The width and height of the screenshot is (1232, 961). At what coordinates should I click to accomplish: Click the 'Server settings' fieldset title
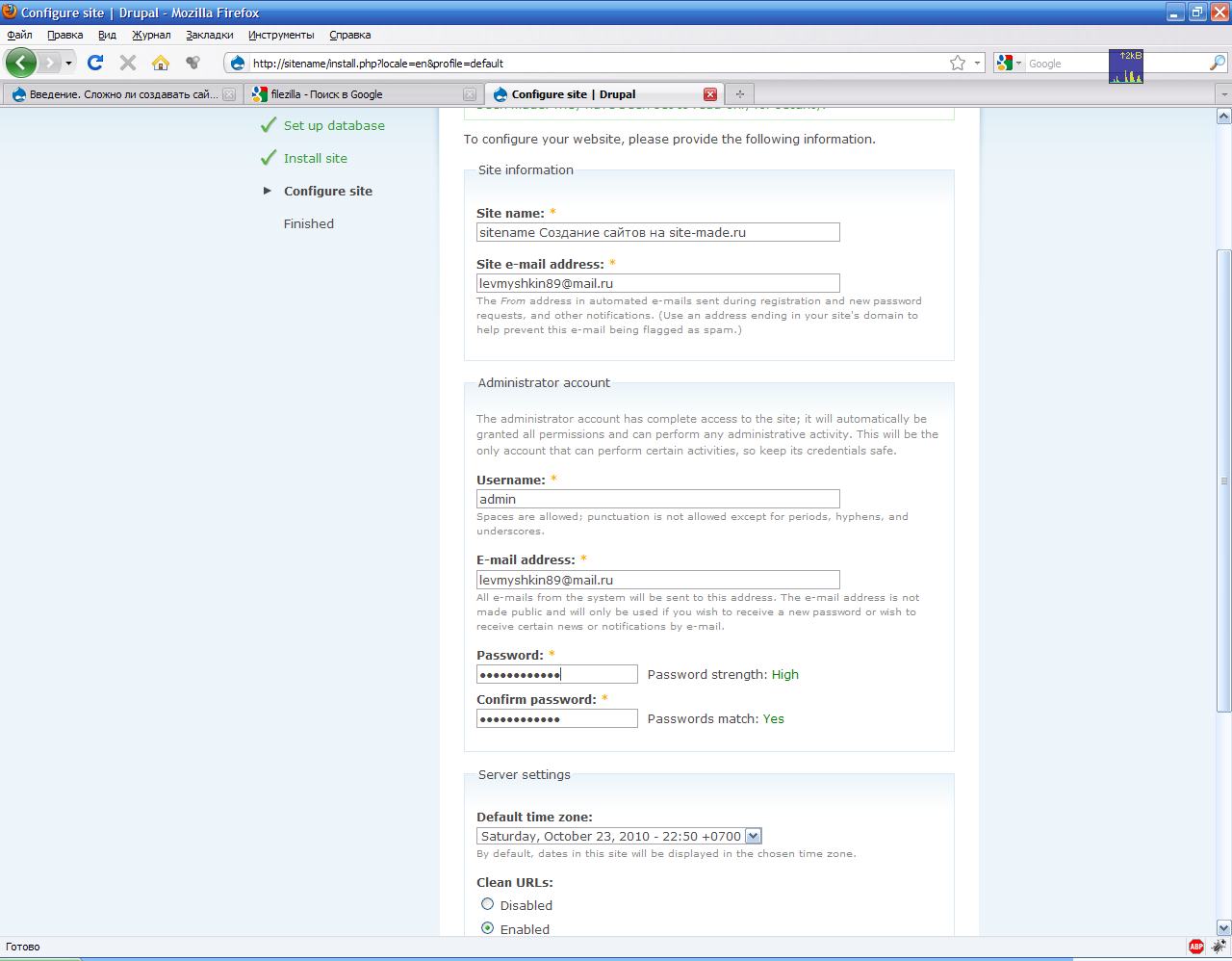click(525, 774)
